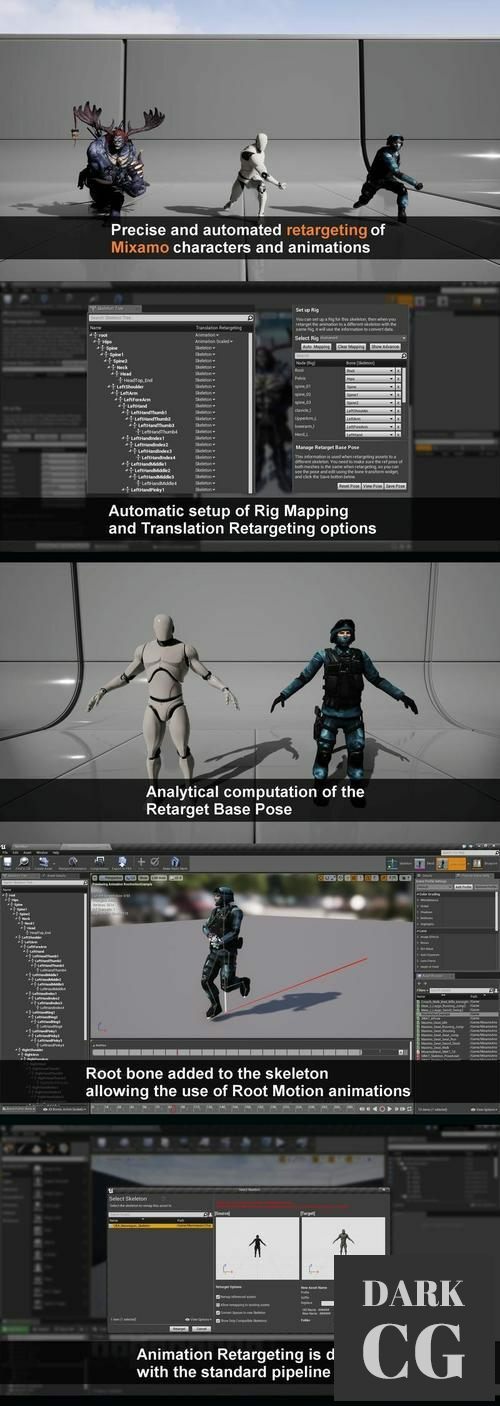Select LeftHandMiddle1 bone in the tree
The width and height of the screenshot is (500, 1406).
tap(148, 464)
